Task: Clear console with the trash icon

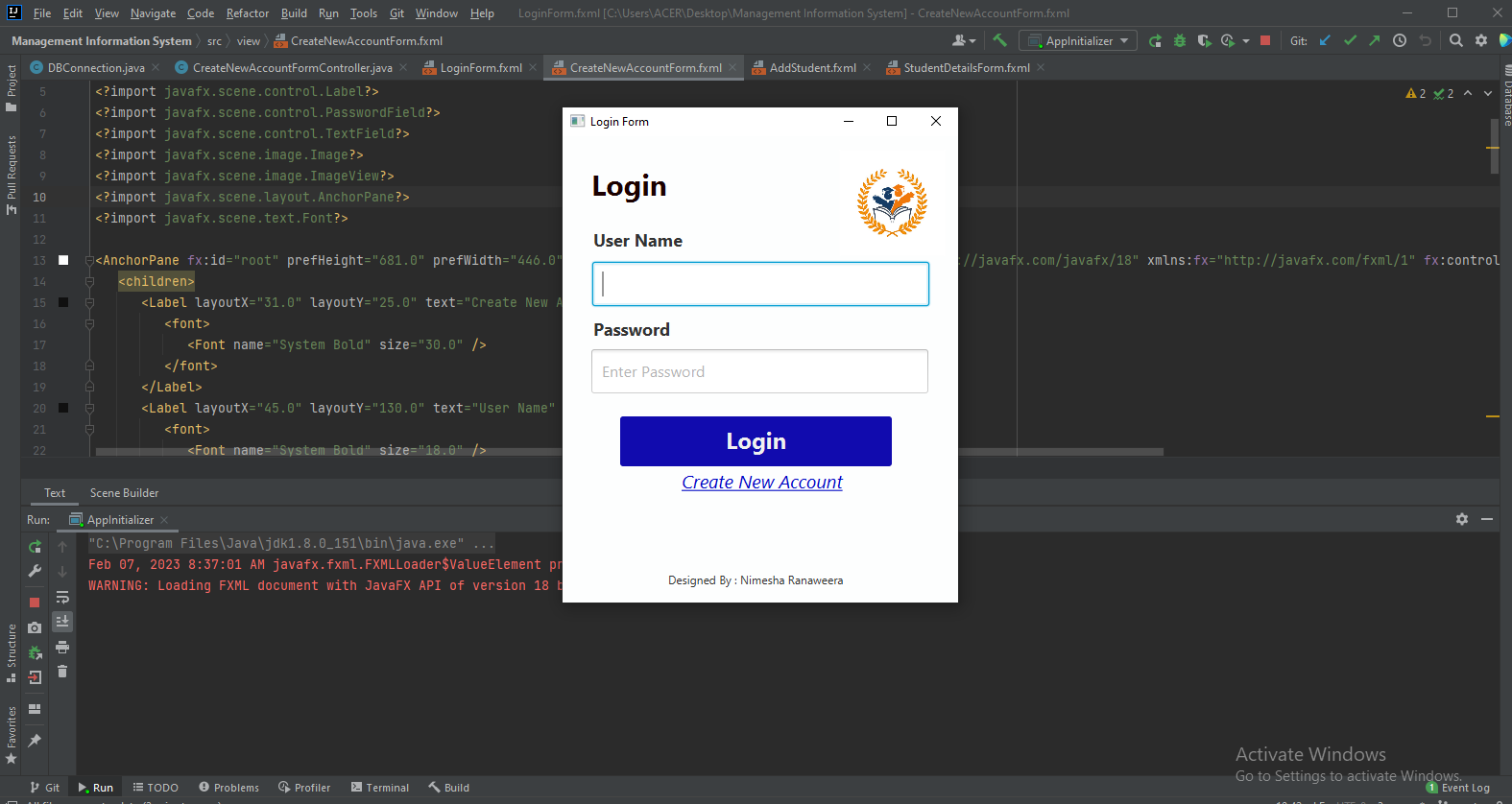Action: coord(62,672)
